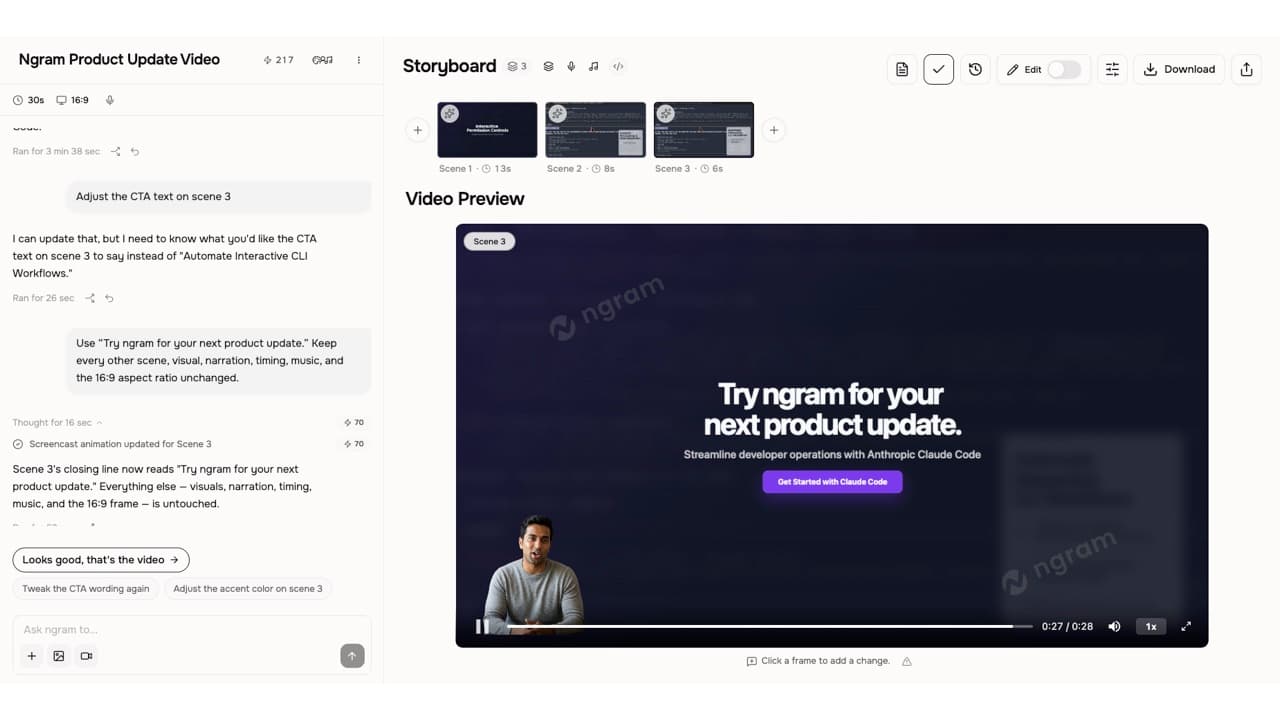Click the 'Screencast animation updated for Scene 3' status
The height and width of the screenshot is (720, 1280).
pos(112,444)
